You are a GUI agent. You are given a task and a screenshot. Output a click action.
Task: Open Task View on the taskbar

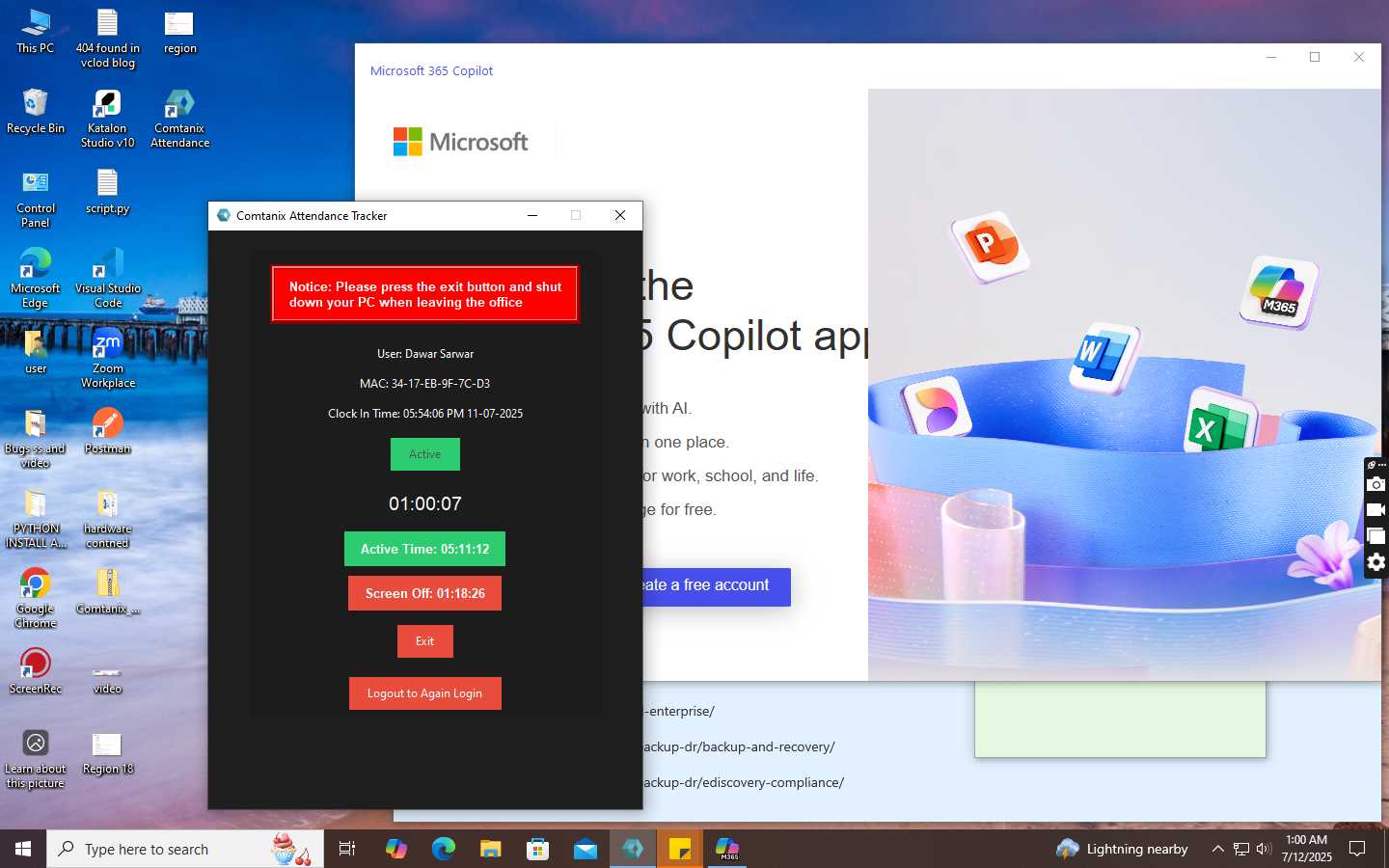tap(347, 849)
